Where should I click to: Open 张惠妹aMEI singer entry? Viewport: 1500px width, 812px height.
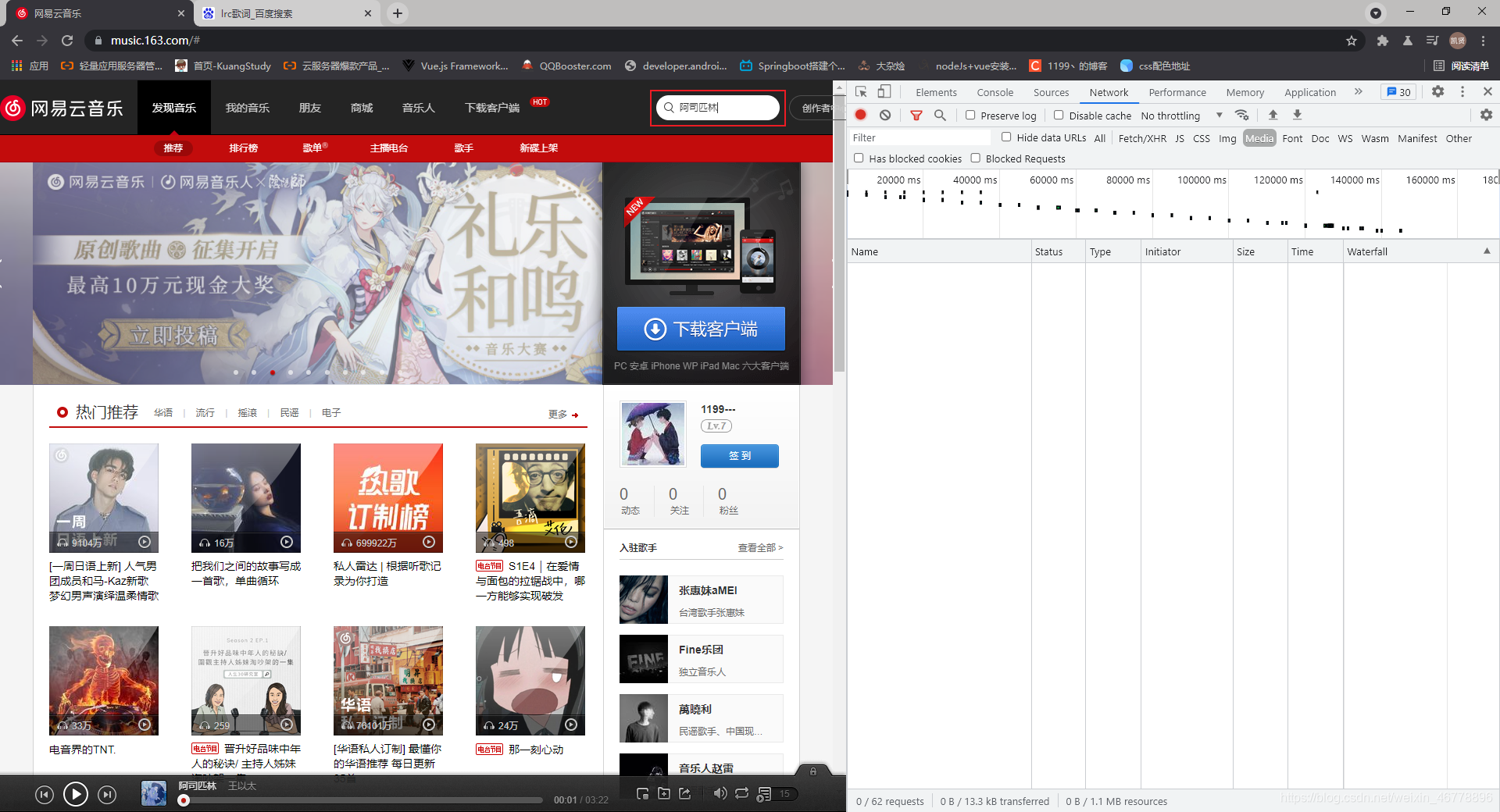click(x=701, y=600)
